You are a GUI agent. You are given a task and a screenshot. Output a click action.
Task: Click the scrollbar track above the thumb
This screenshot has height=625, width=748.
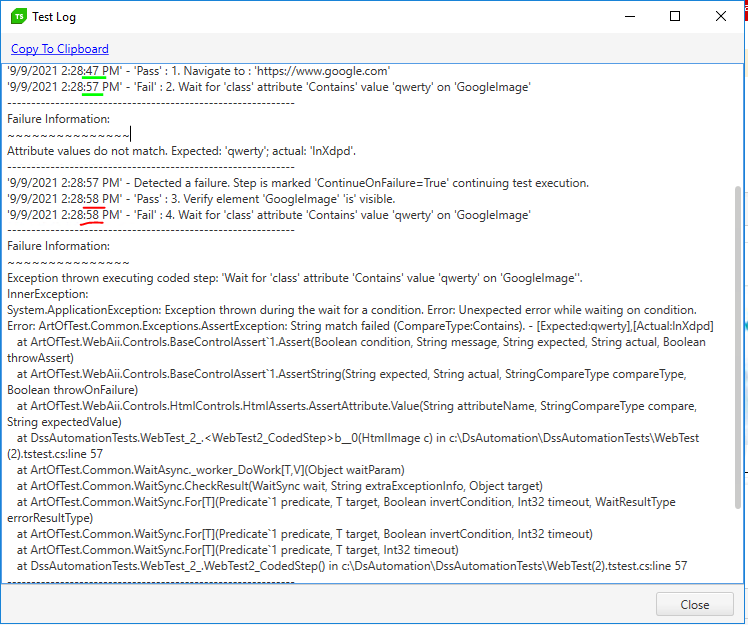pyautogui.click(x=739, y=120)
